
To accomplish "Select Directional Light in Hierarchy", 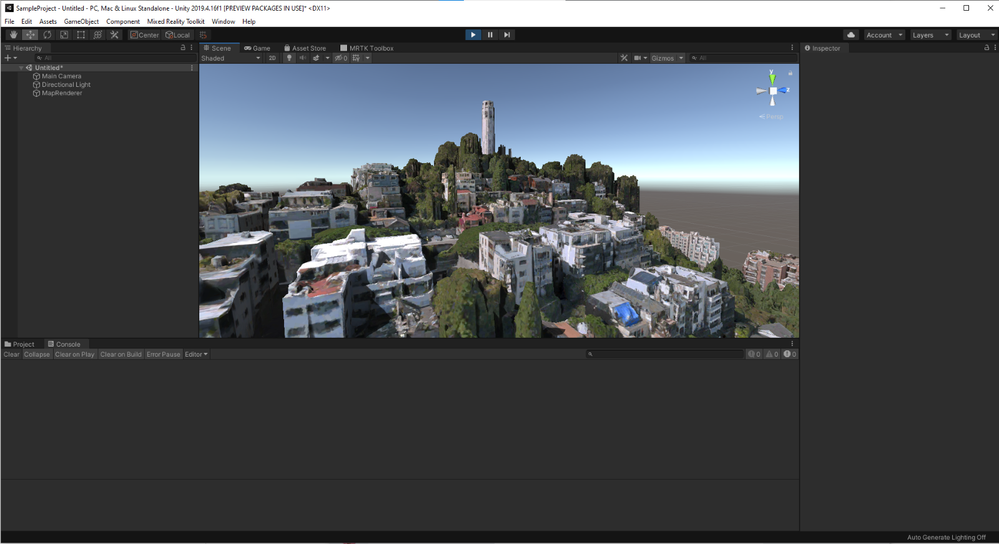I will pos(66,85).
